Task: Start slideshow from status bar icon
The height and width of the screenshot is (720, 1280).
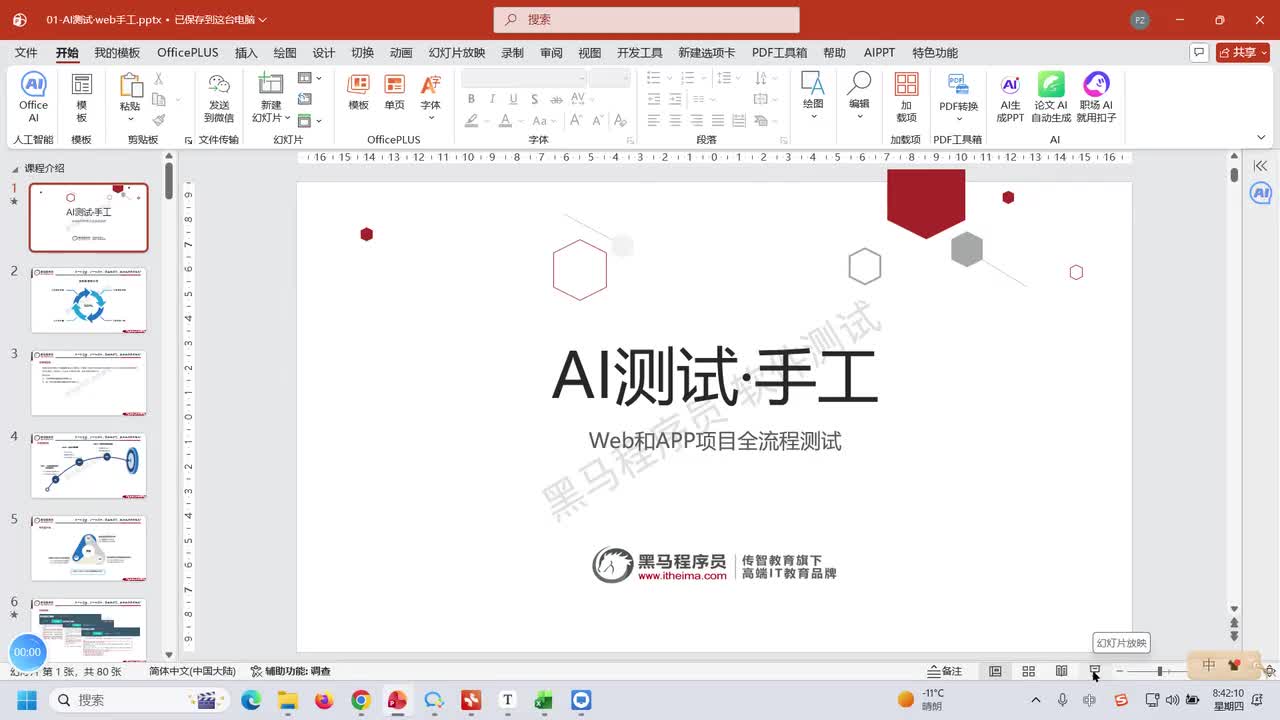Action: point(1095,671)
